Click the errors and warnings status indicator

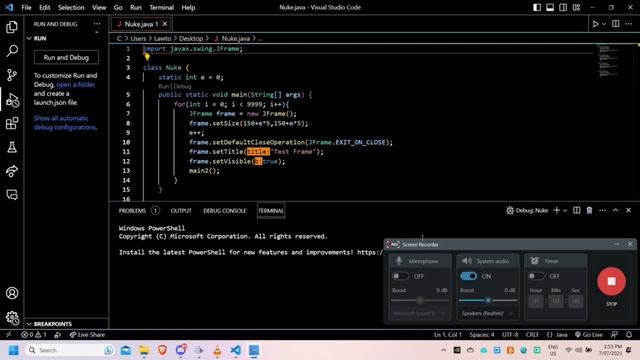[34, 335]
